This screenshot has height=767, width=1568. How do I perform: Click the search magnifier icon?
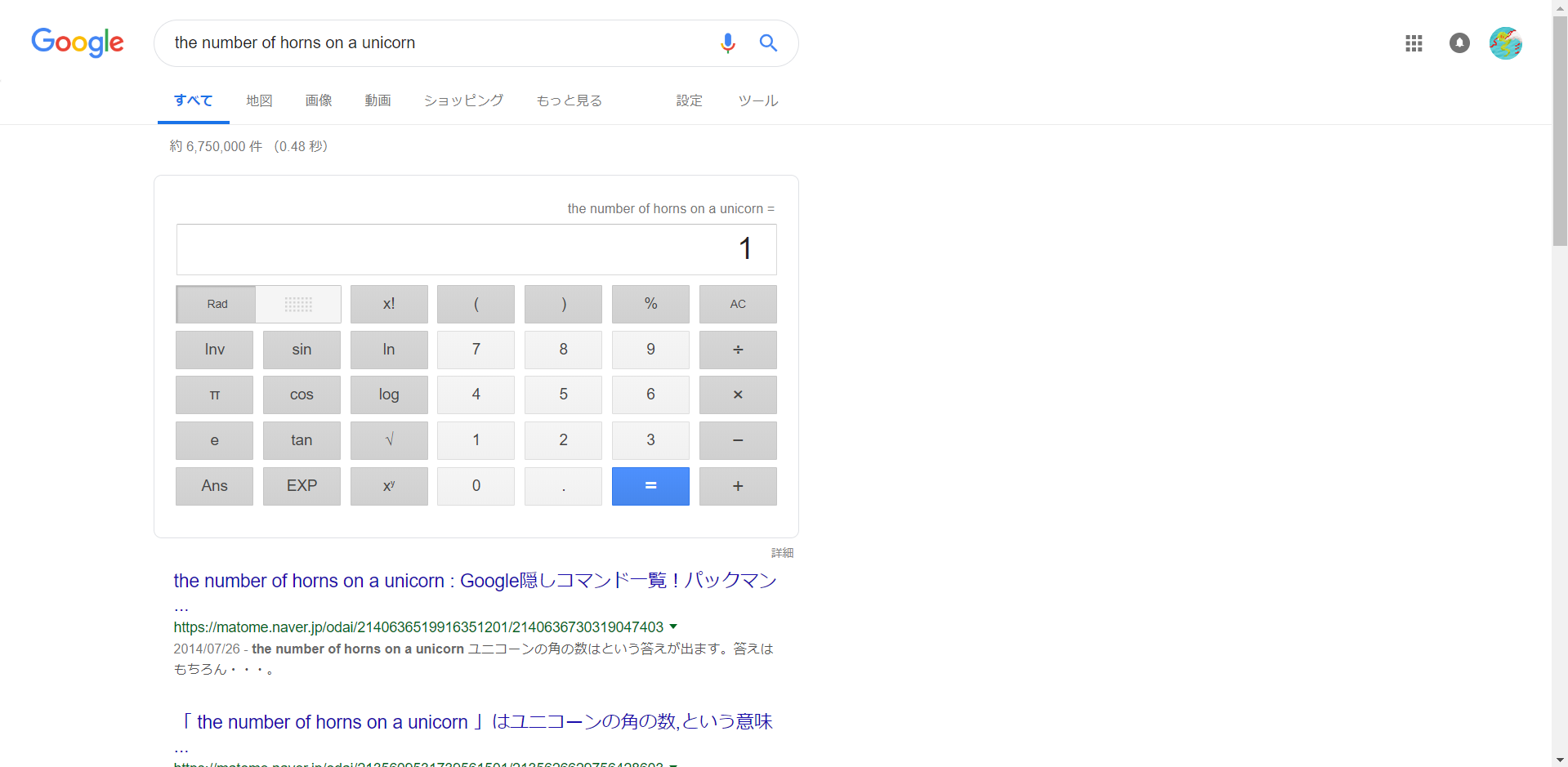coord(768,42)
